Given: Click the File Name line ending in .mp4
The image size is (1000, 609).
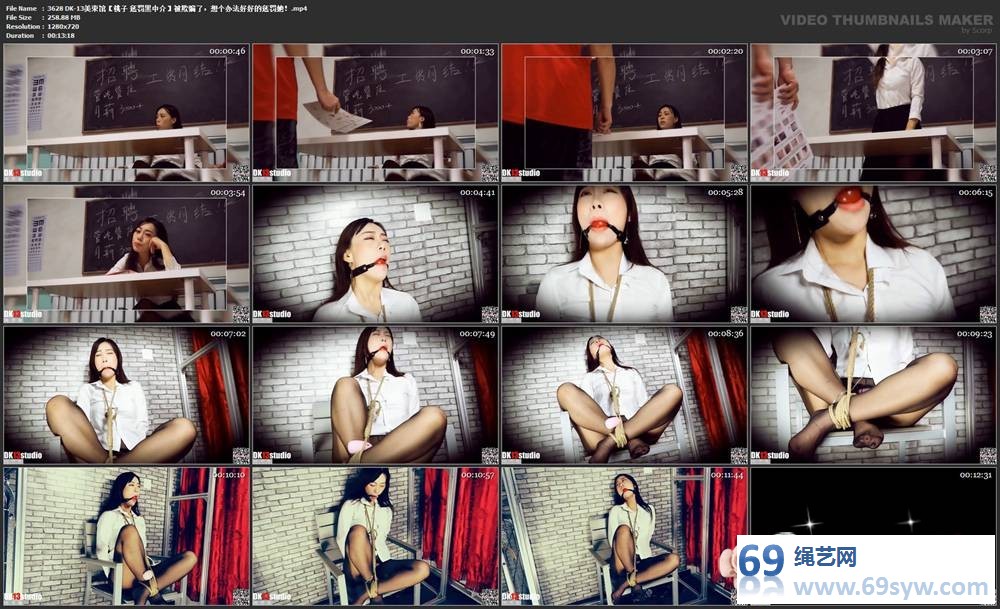Looking at the screenshot, I should [x=156, y=8].
